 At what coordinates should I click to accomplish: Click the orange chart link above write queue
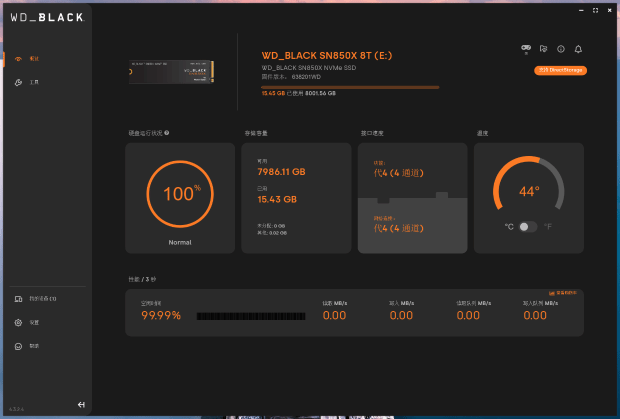563,293
